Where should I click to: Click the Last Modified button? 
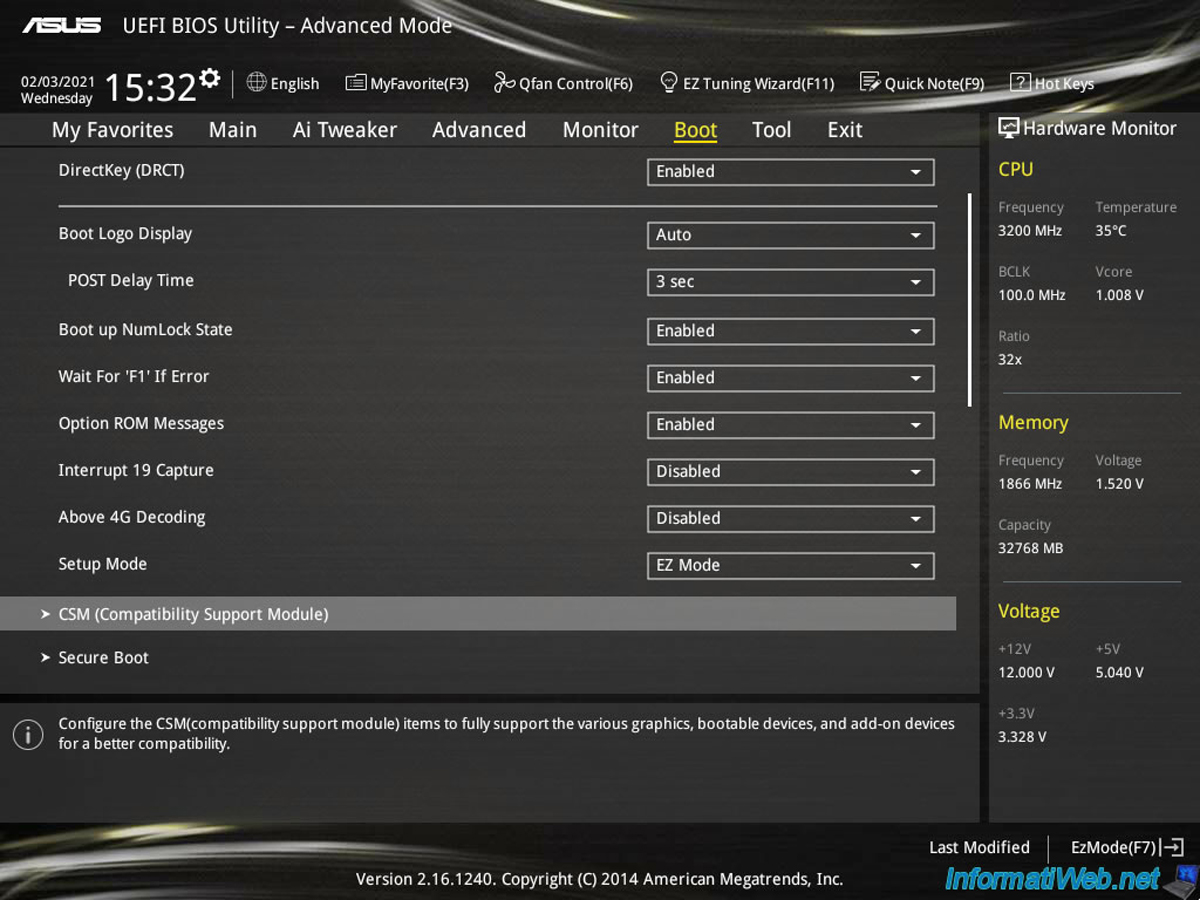pyautogui.click(x=979, y=847)
